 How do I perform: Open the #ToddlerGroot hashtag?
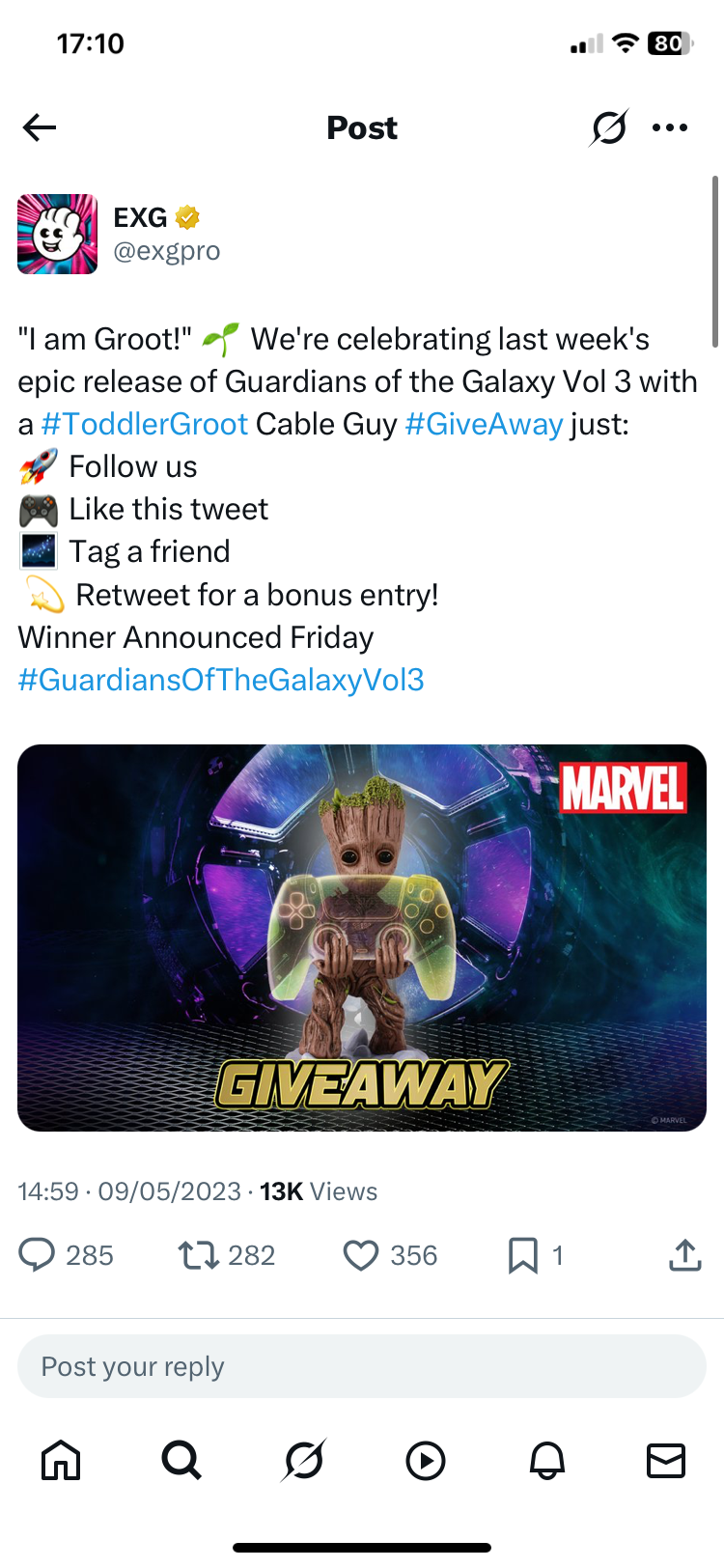point(145,424)
